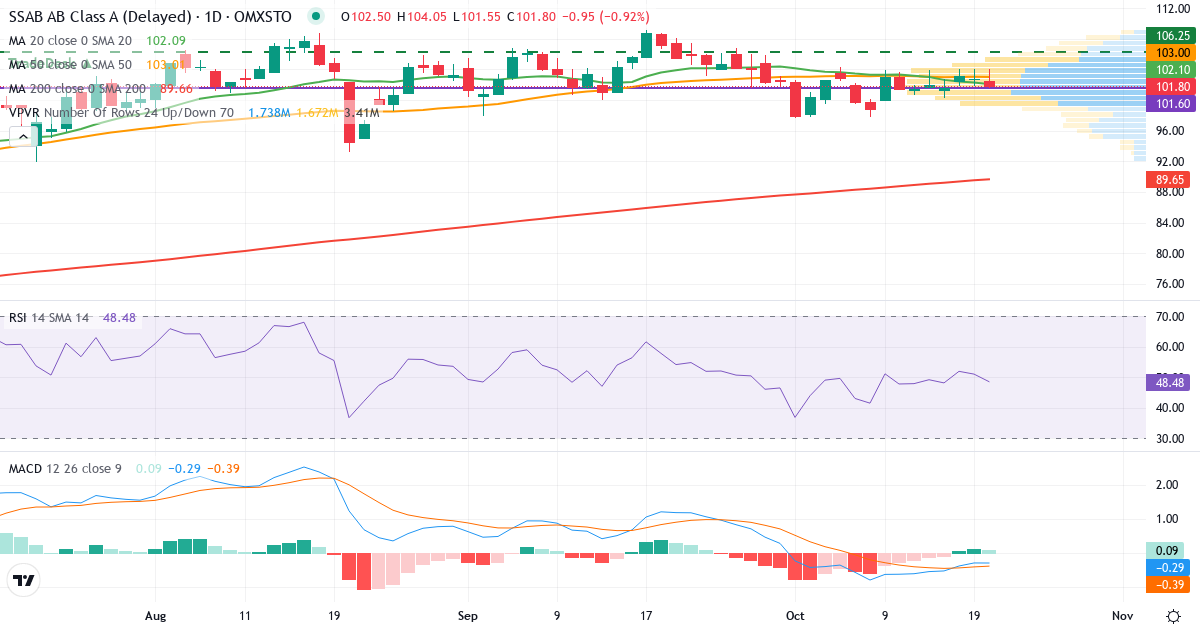
Task: Click the Oct date on time axis
Action: [x=795, y=615]
